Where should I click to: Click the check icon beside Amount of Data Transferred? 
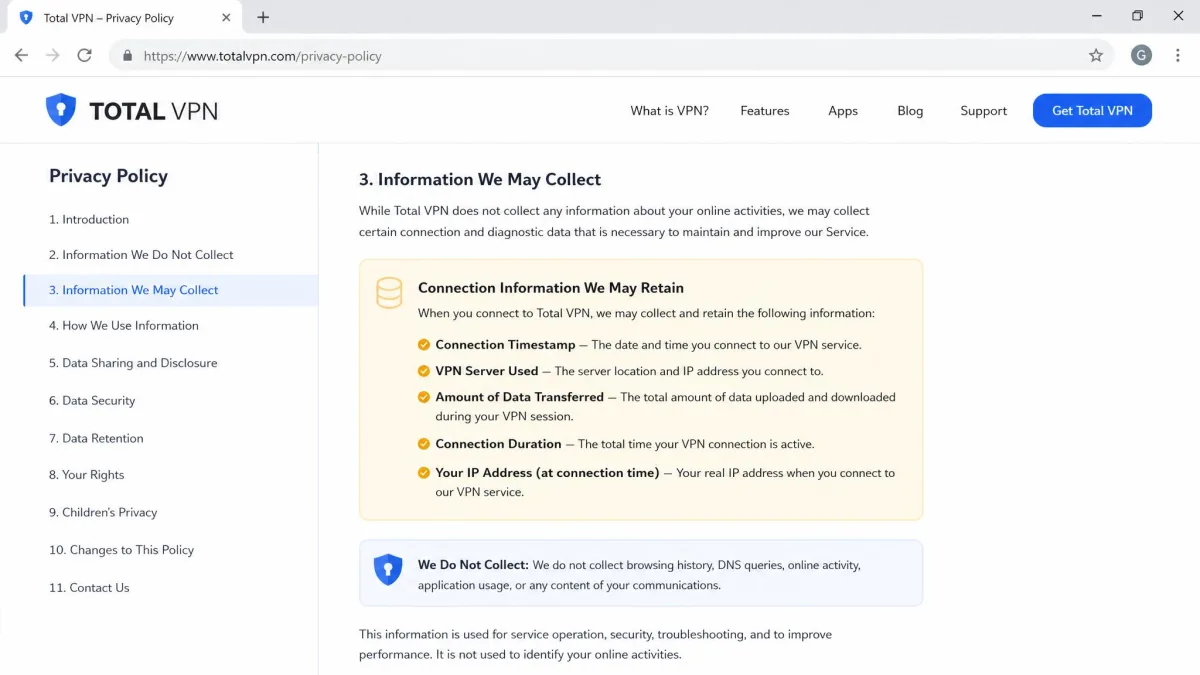[424, 397]
